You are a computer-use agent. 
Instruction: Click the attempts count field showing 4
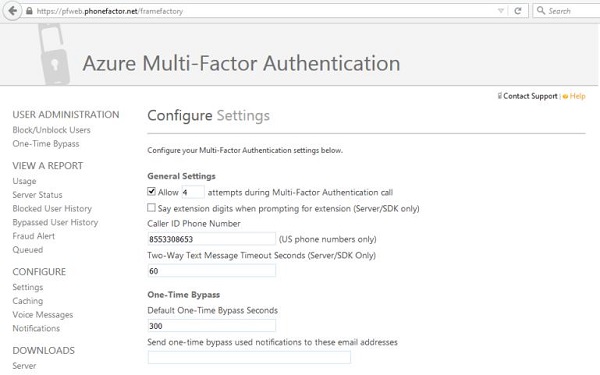193,192
